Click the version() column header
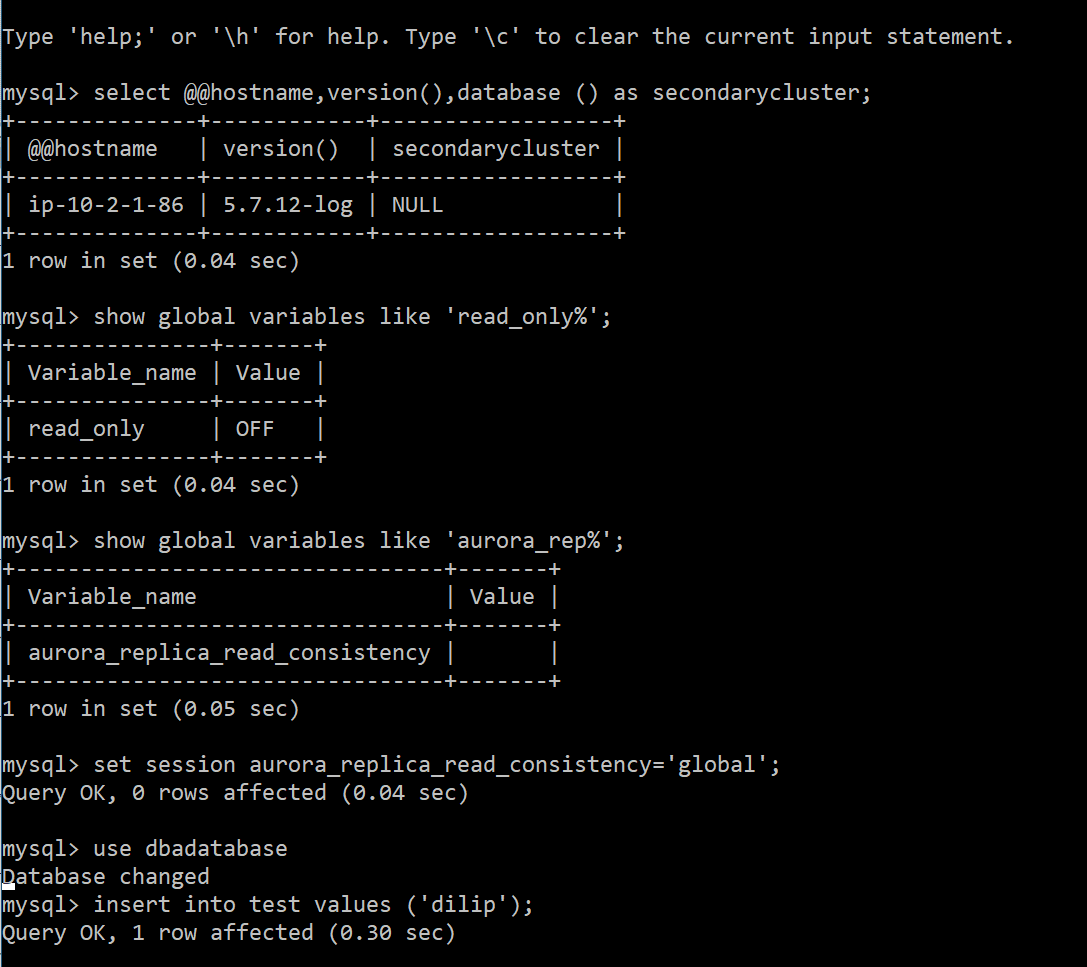The image size is (1087, 967). tap(281, 149)
